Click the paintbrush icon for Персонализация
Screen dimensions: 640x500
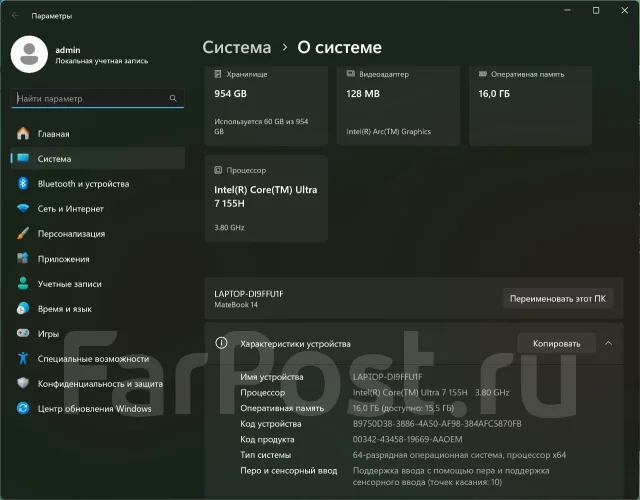(x=23, y=233)
